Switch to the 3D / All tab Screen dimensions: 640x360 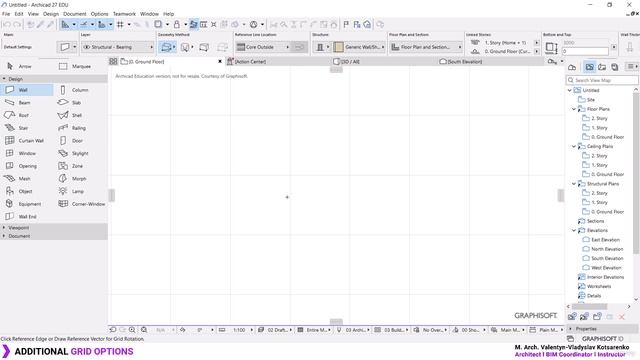384,62
